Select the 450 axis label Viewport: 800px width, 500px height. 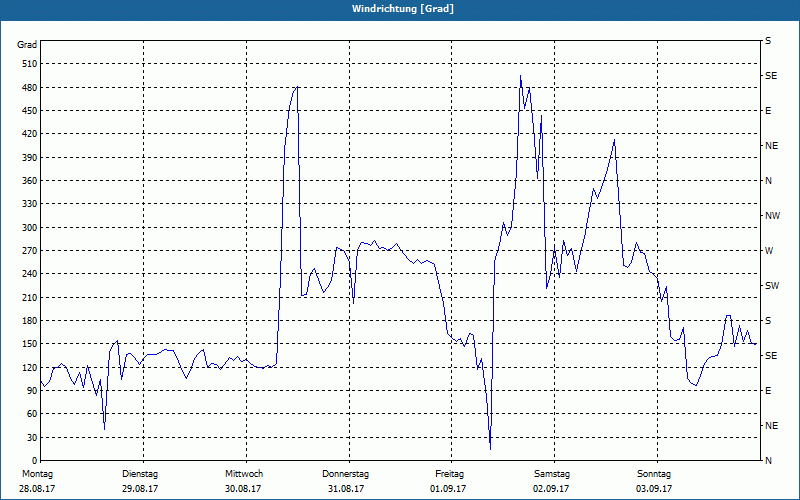pyautogui.click(x=30, y=111)
